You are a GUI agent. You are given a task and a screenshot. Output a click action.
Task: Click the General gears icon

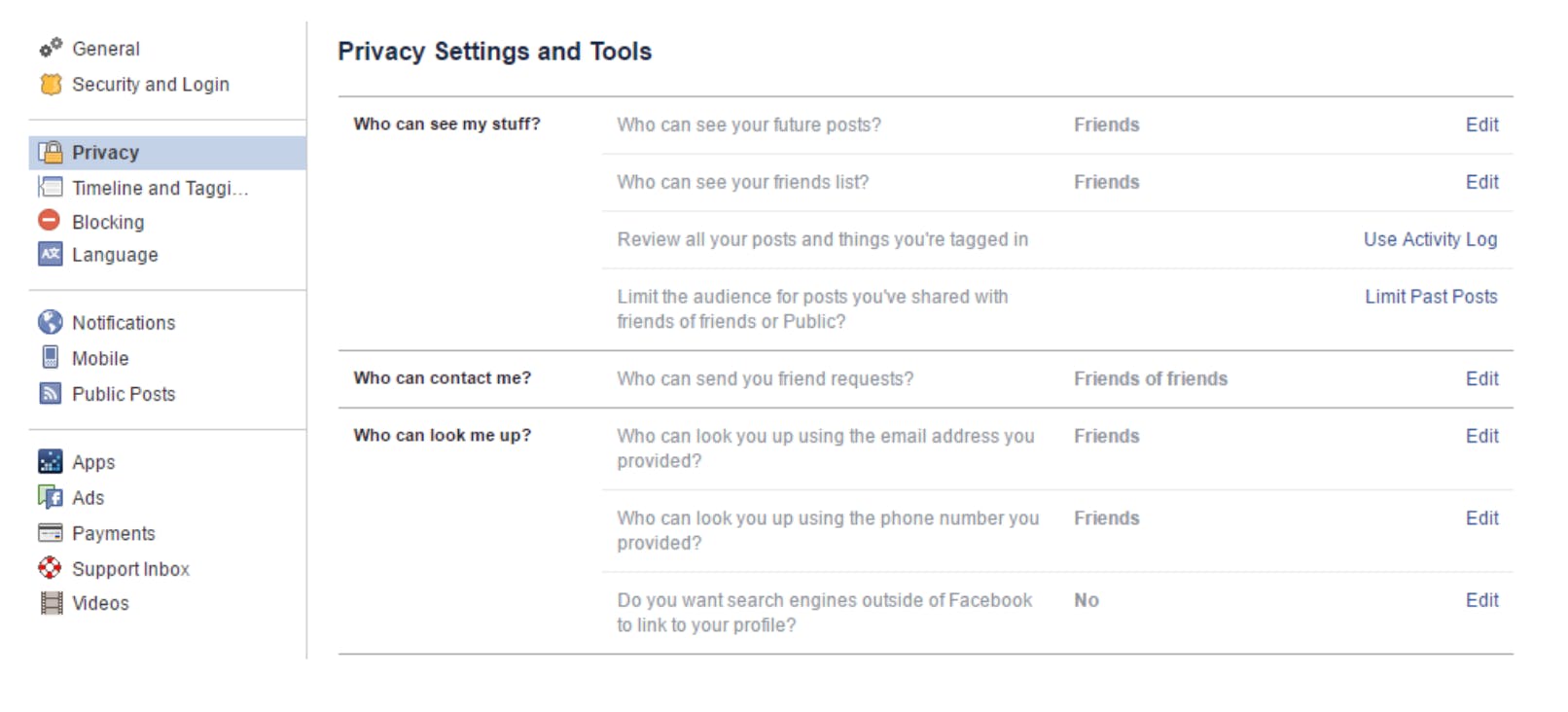[x=51, y=48]
